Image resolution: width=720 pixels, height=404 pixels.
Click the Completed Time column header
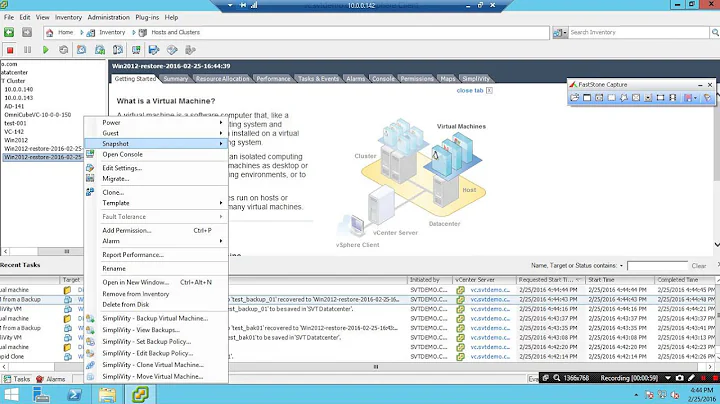point(684,280)
